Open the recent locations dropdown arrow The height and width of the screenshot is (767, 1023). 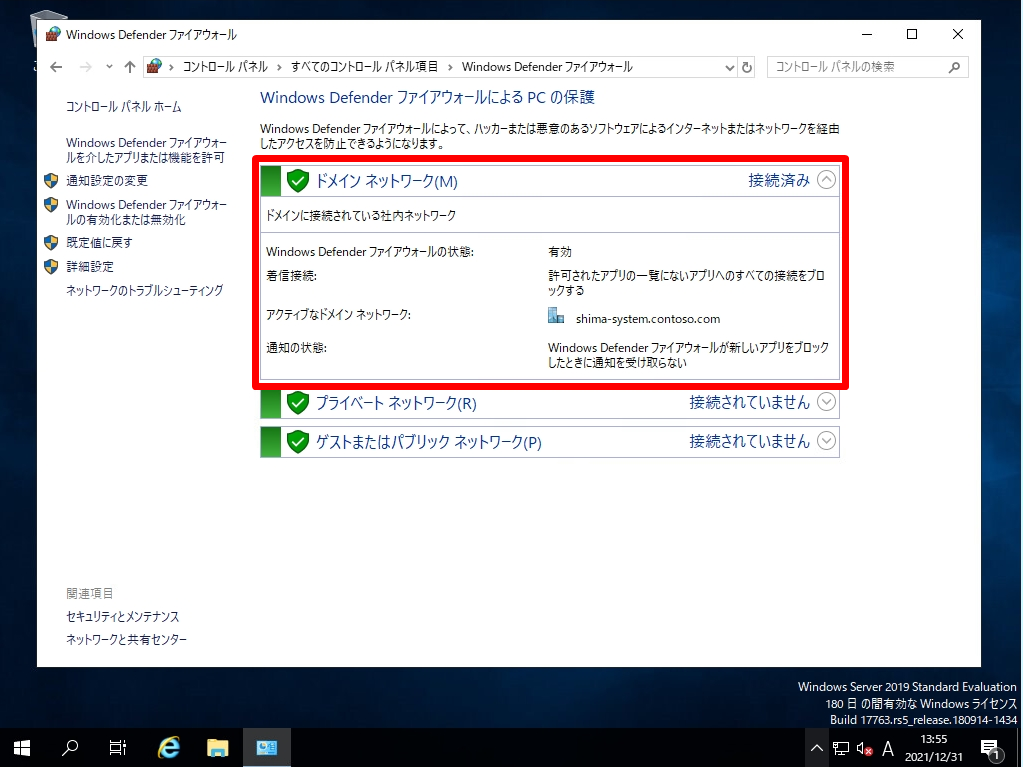109,67
